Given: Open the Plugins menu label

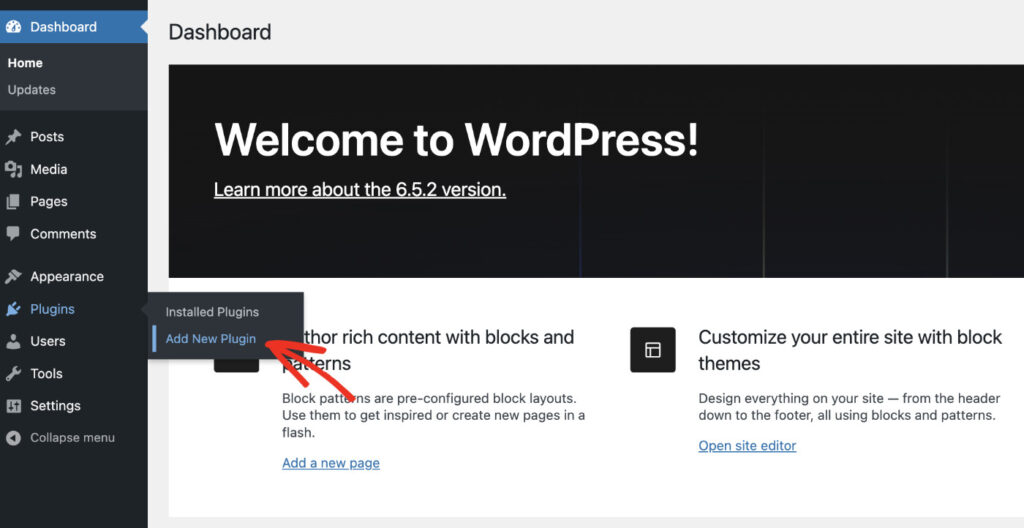Looking at the screenshot, I should 52,309.
